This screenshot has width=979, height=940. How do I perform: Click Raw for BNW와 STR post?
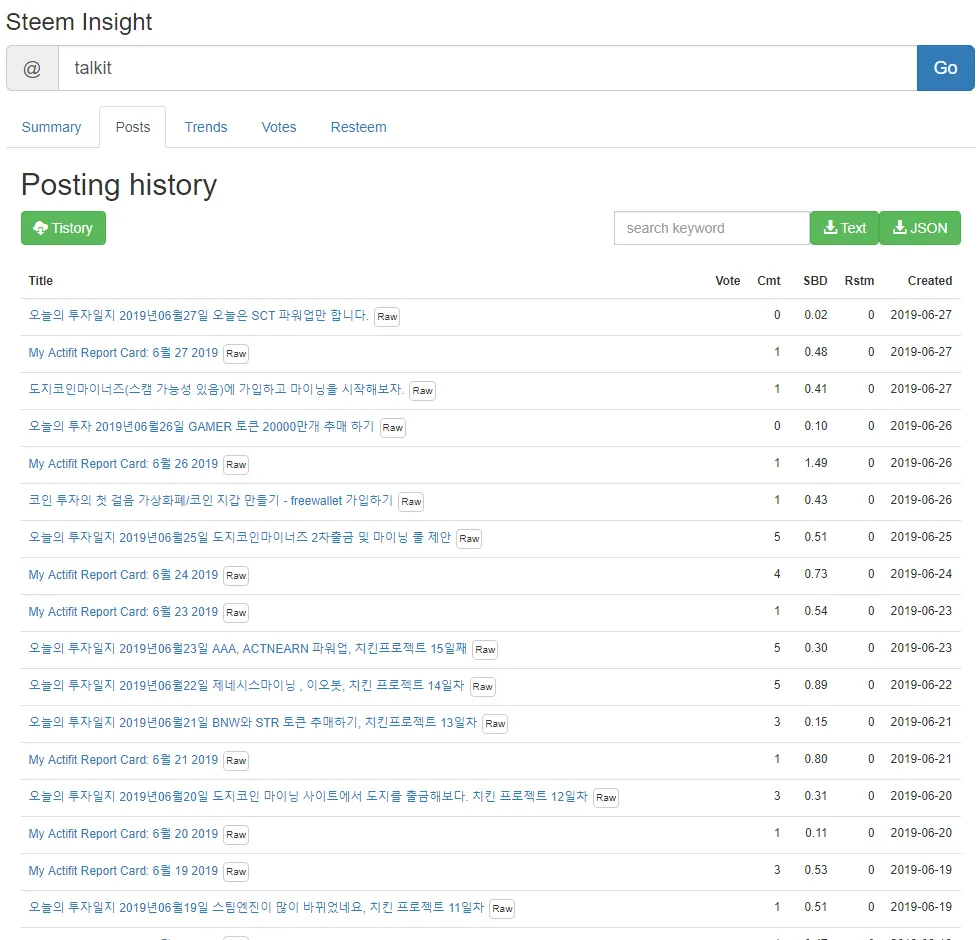tap(495, 724)
